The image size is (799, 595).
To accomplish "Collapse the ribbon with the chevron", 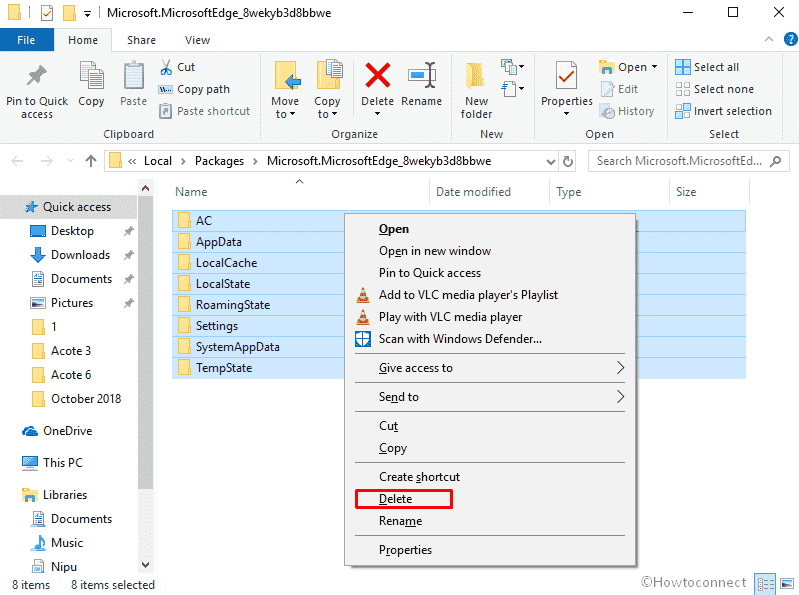I will (769, 39).
